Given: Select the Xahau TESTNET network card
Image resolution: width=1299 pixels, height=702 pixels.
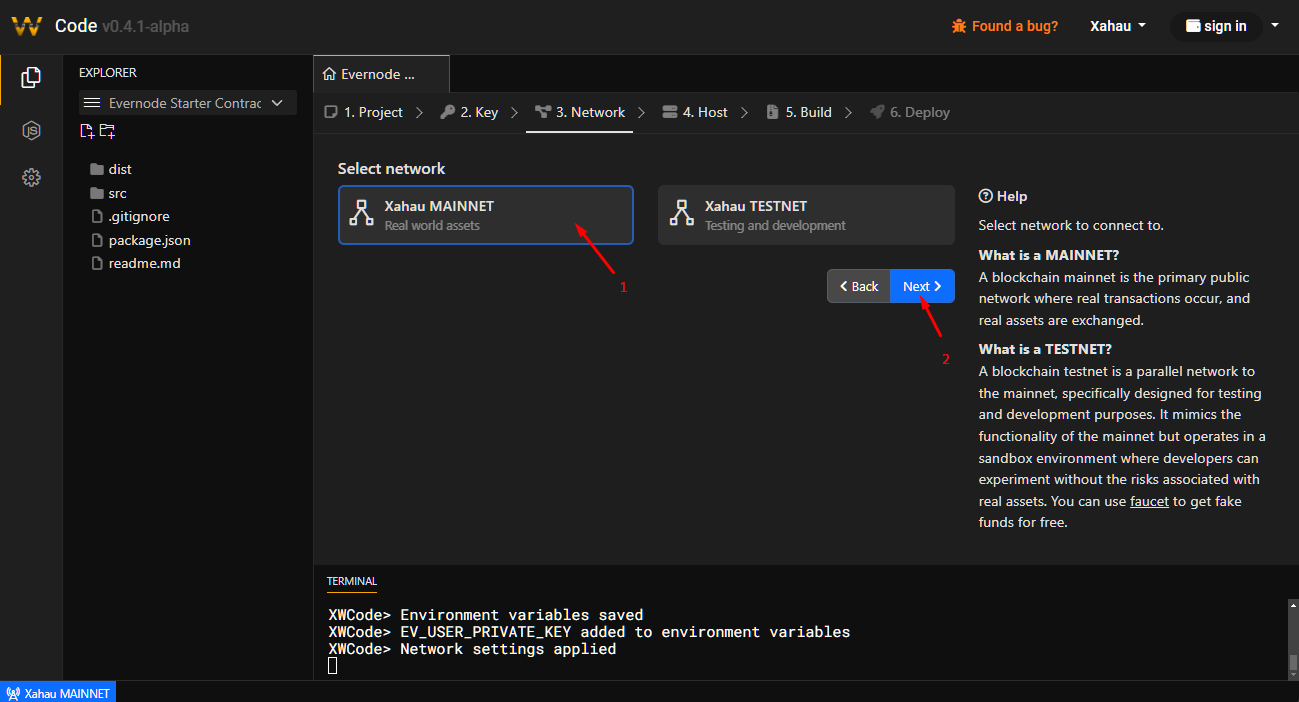Looking at the screenshot, I should point(806,215).
